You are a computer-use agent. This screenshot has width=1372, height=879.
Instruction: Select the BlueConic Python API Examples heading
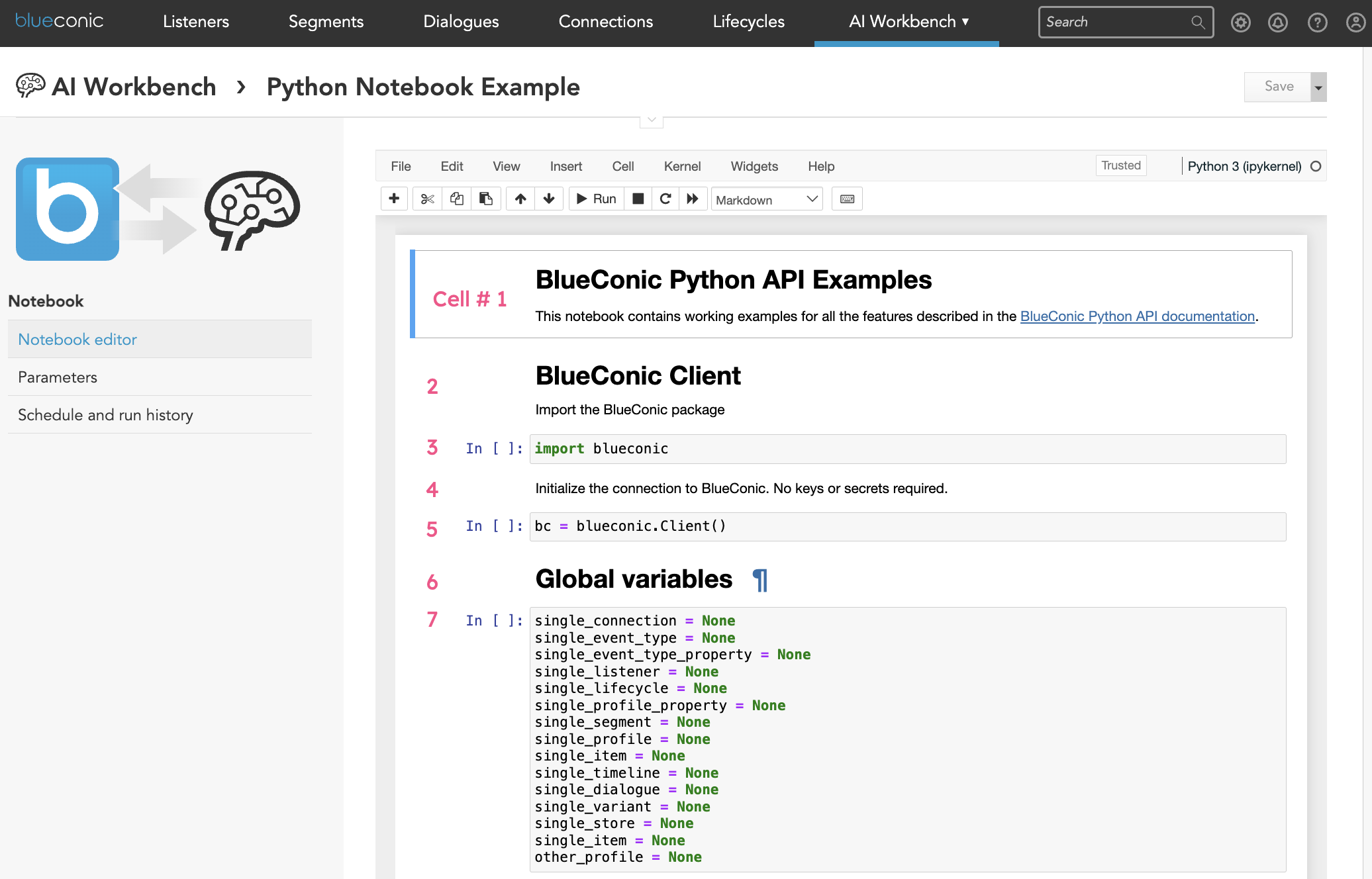click(x=734, y=279)
